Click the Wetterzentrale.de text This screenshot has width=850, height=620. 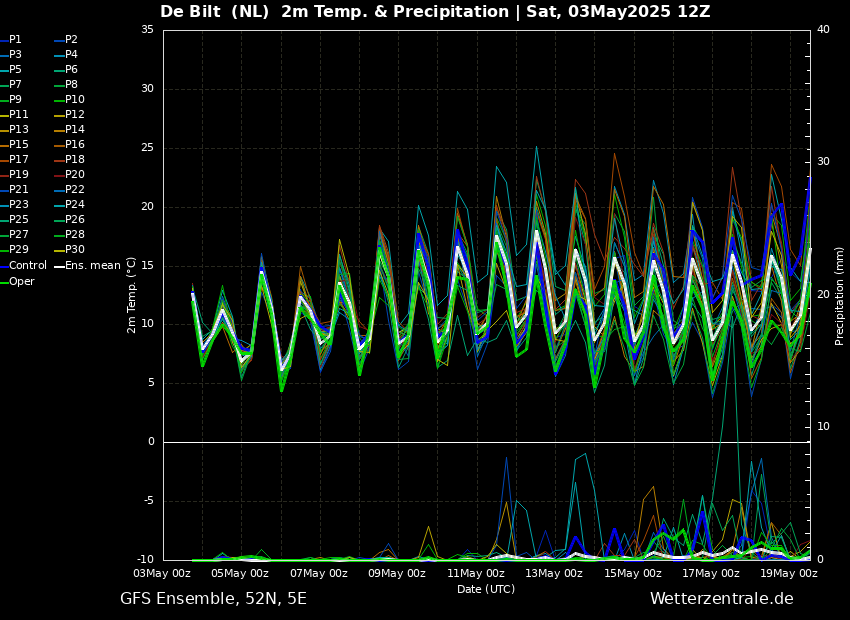point(721,599)
